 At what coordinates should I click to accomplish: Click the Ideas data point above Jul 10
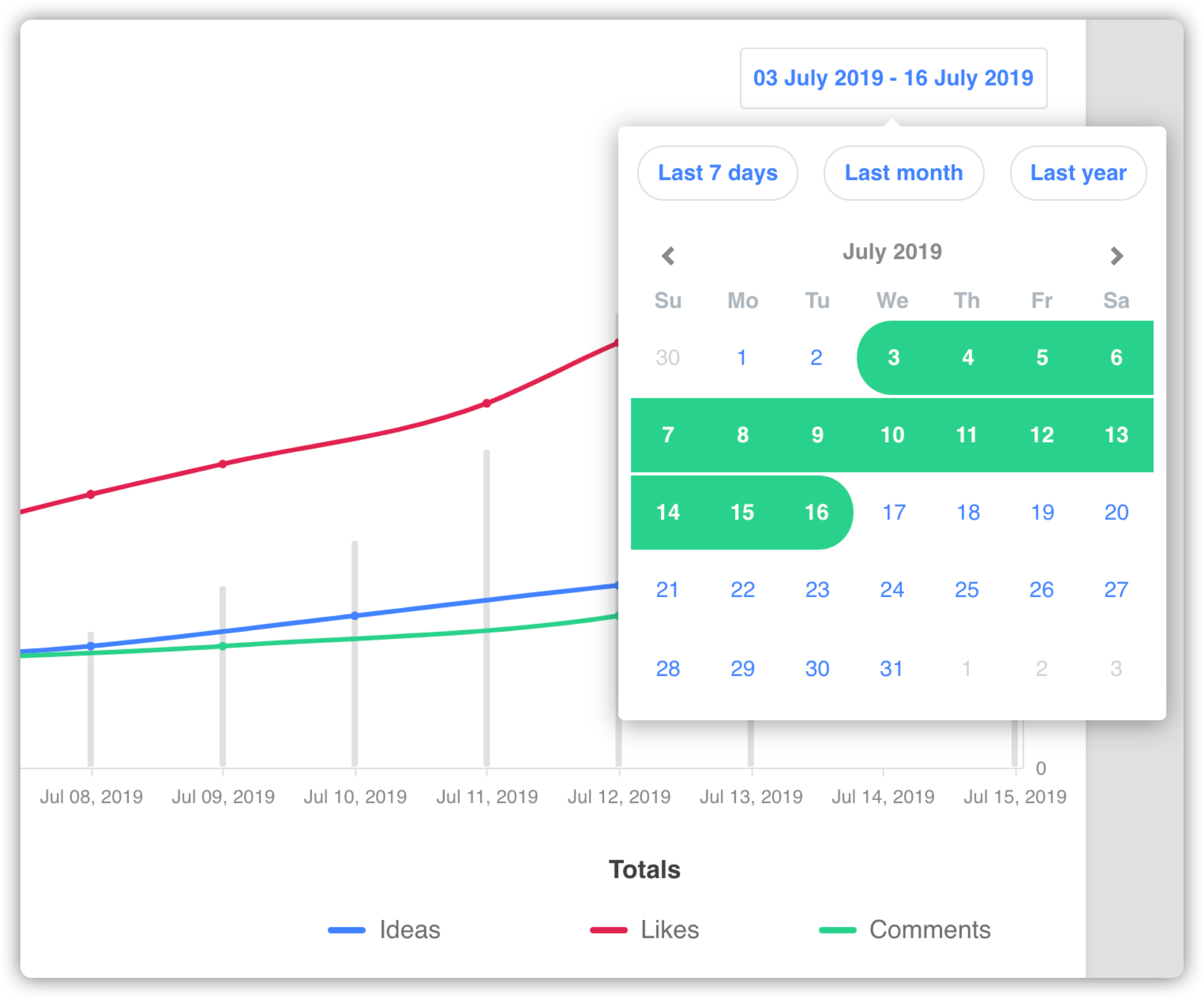[355, 616]
